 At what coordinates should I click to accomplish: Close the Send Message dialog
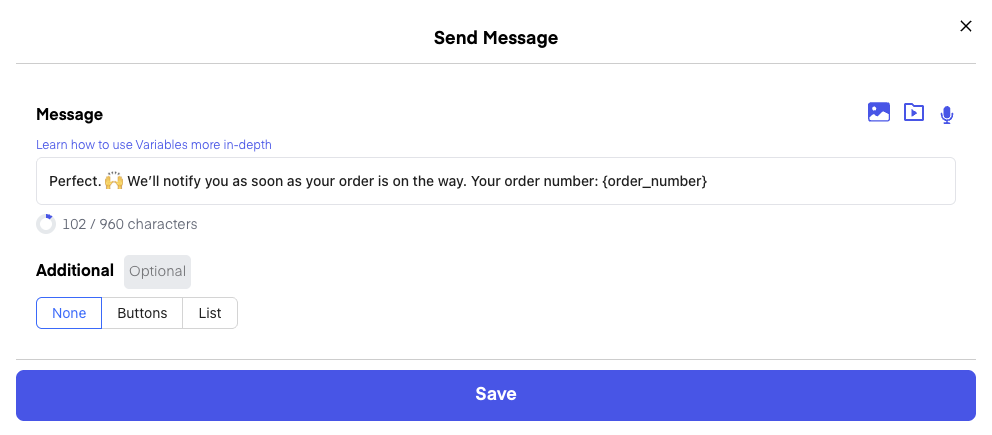pyautogui.click(x=966, y=26)
